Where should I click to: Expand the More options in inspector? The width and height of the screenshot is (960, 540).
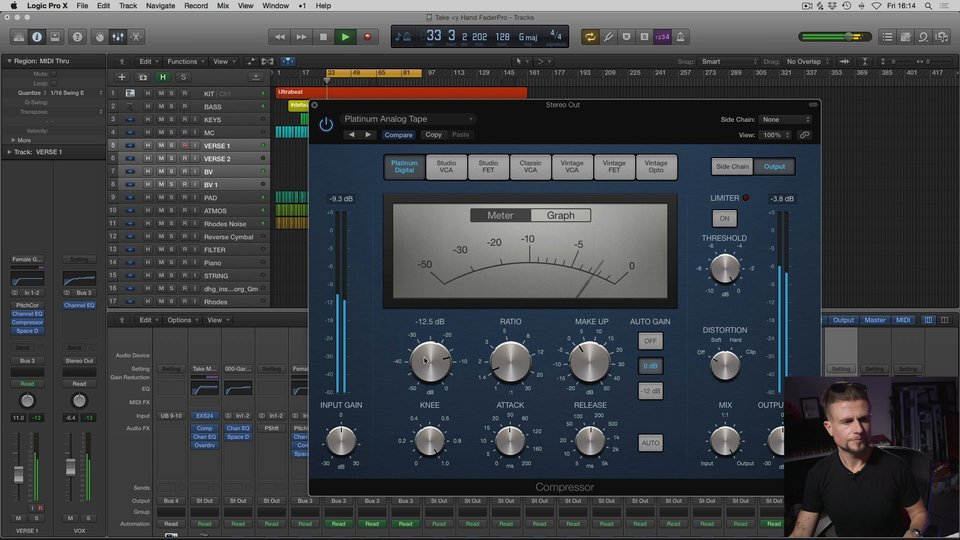(x=13, y=140)
